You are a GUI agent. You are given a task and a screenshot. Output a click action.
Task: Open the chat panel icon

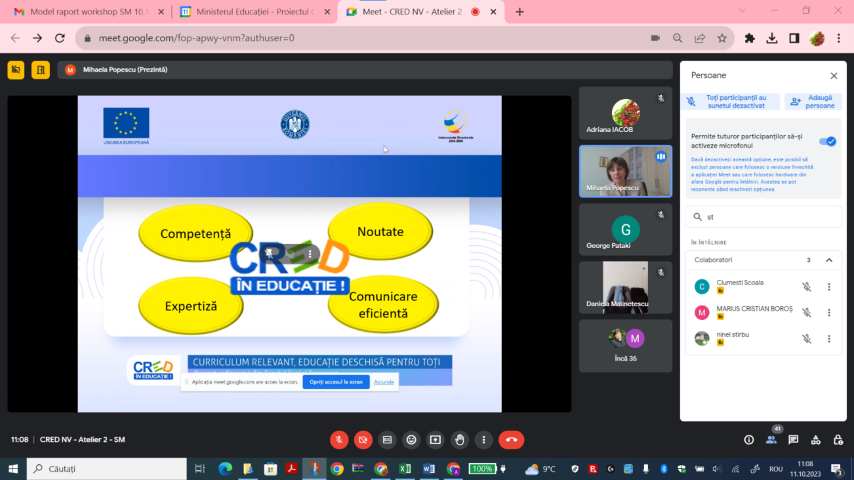tap(793, 439)
